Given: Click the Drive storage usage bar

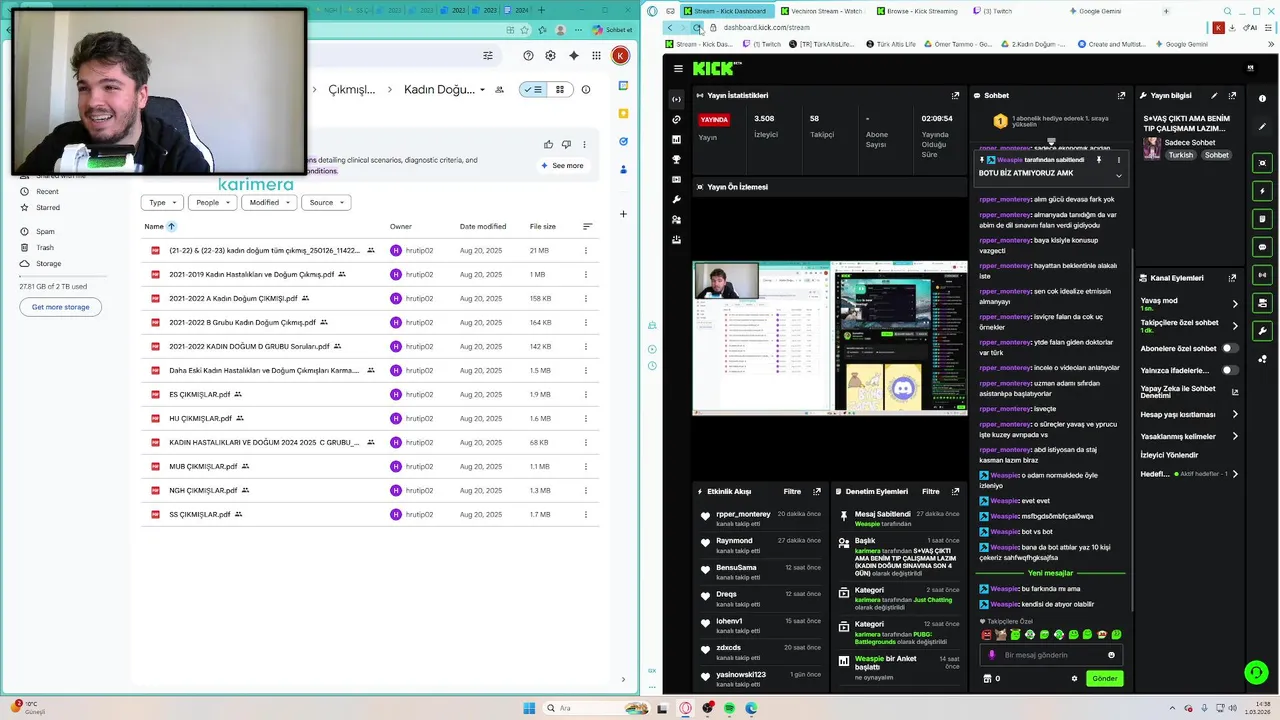Looking at the screenshot, I should (x=64, y=277).
